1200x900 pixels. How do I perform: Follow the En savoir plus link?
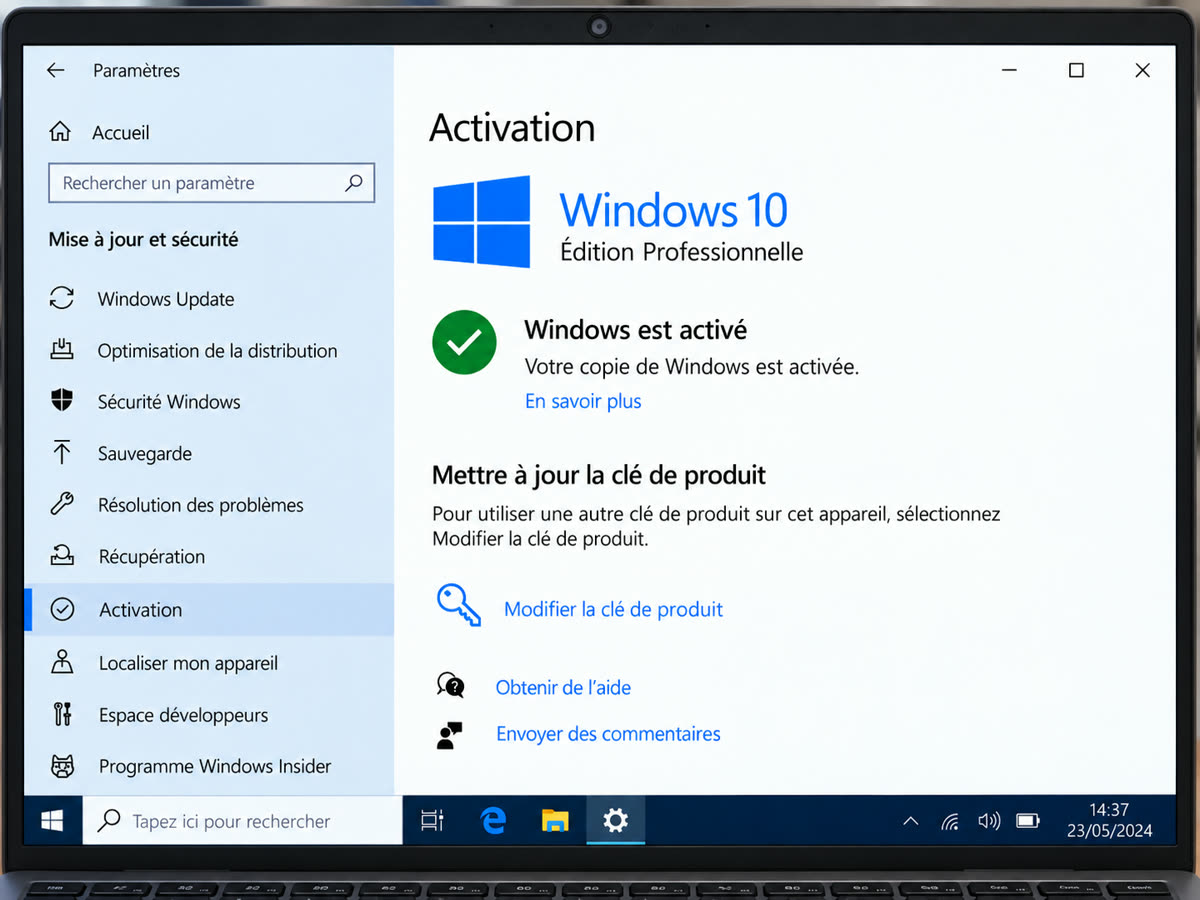(583, 401)
